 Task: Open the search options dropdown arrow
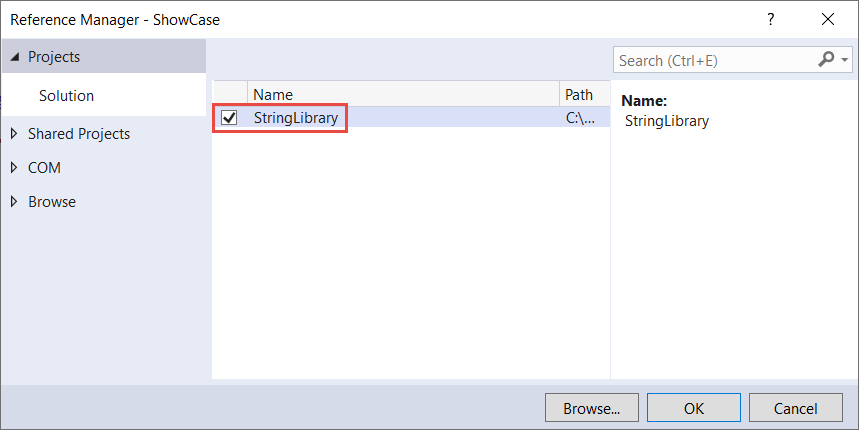[x=845, y=61]
